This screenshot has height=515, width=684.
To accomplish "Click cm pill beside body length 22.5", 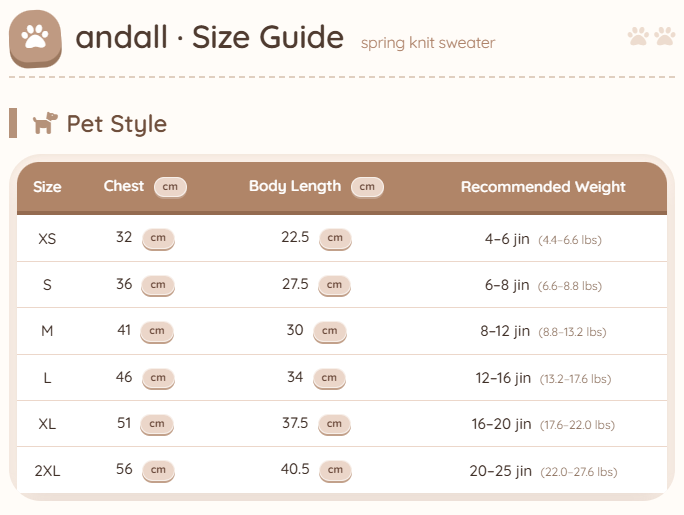I will pyautogui.click(x=334, y=238).
